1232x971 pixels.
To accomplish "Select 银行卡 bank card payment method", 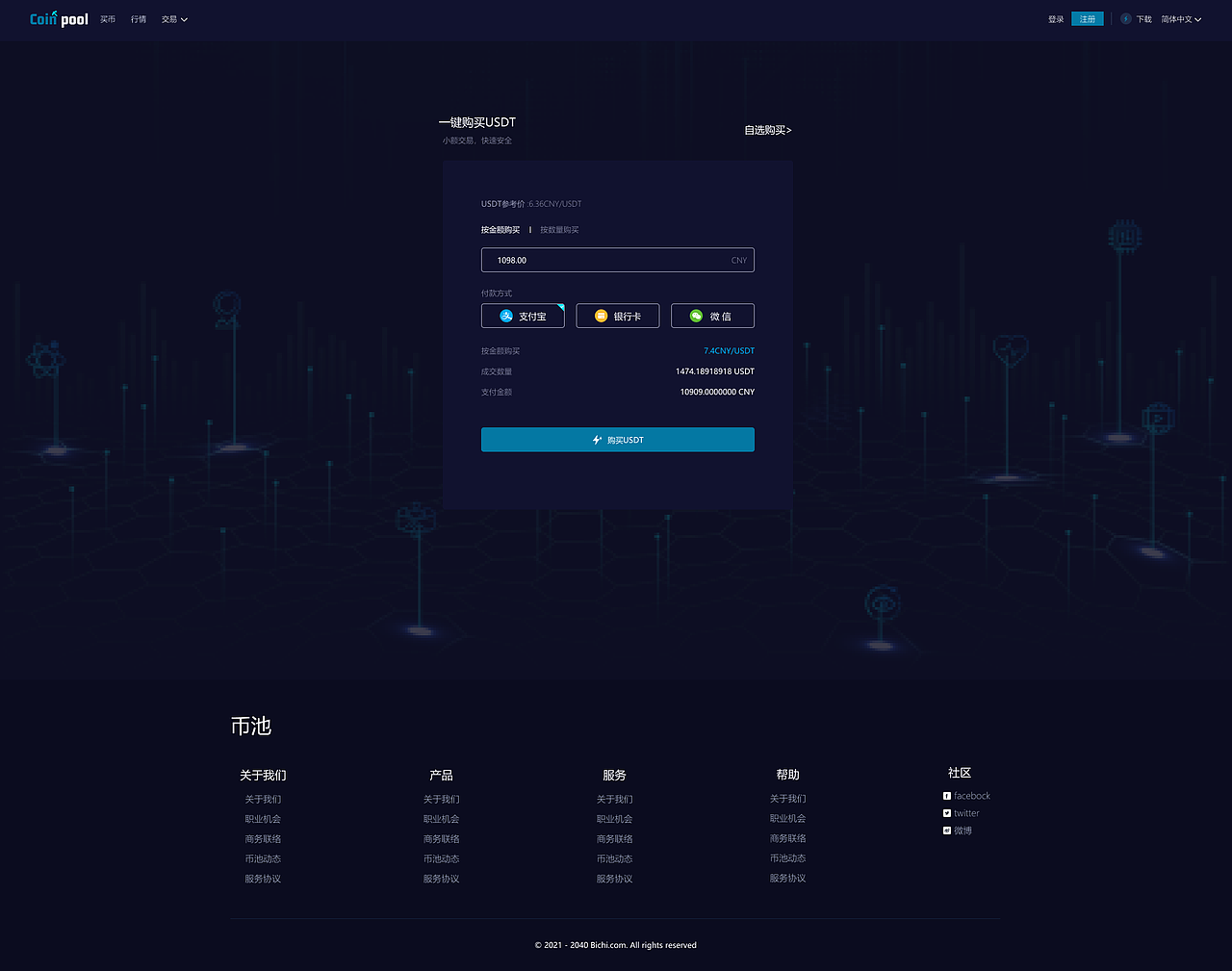I will (618, 316).
